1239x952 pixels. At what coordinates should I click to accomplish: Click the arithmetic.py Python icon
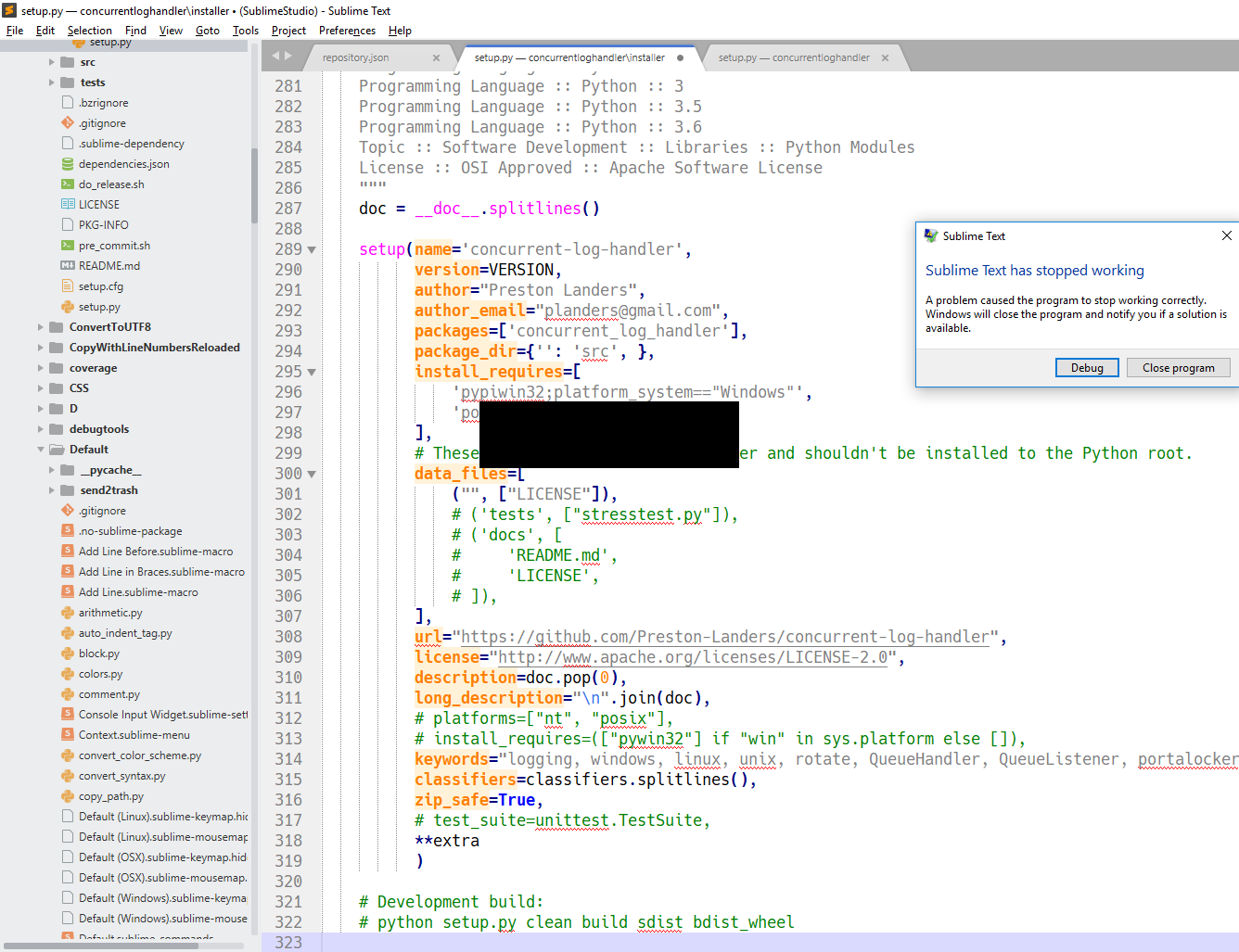click(68, 613)
